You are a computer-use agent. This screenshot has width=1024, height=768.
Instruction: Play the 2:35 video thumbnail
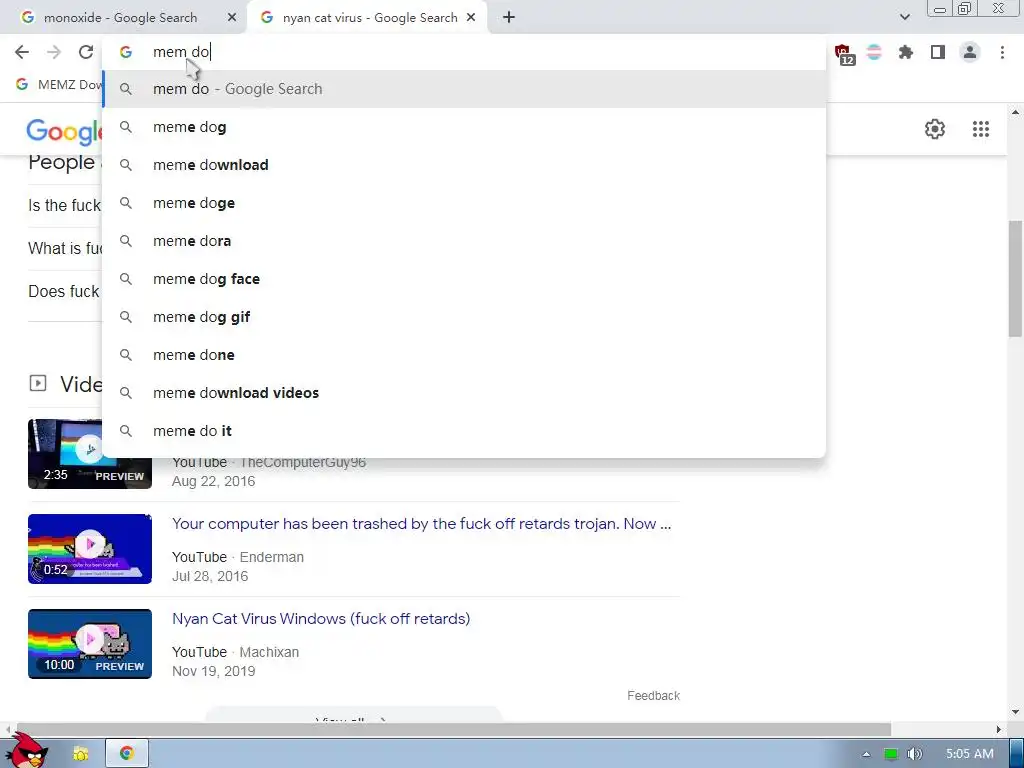pos(89,454)
